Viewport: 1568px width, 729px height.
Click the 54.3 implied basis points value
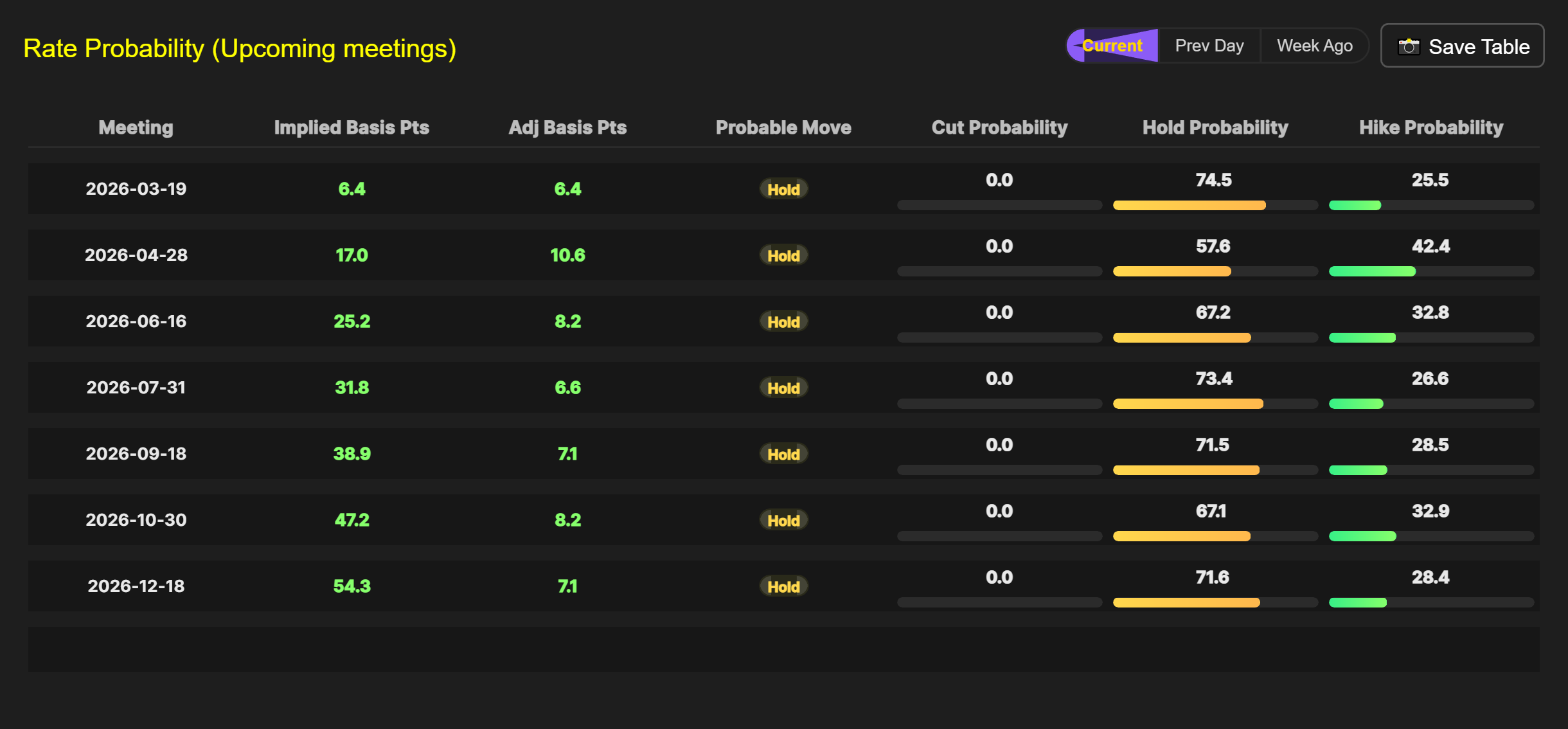pos(352,586)
